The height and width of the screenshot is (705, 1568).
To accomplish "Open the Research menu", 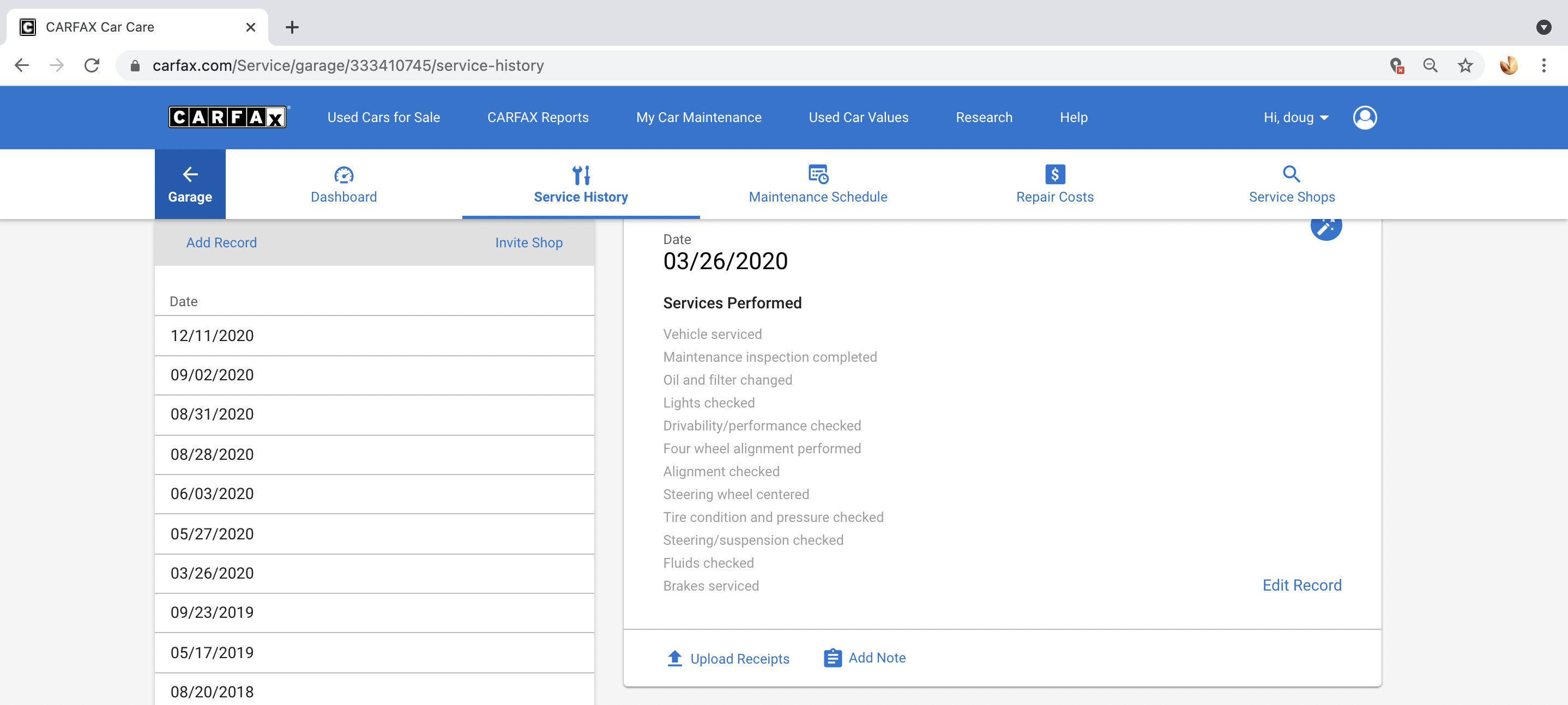I will [x=984, y=117].
